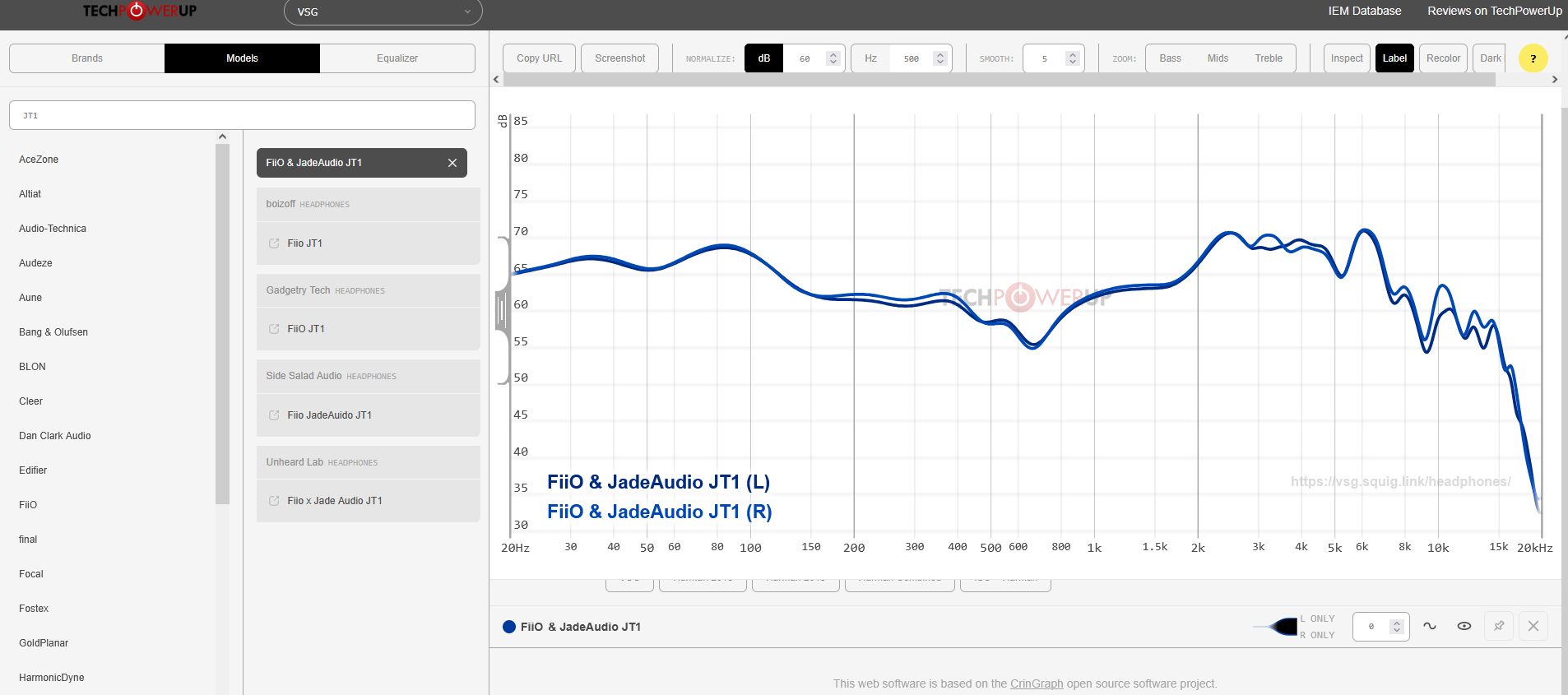Select FiiO brand in list

point(28,505)
